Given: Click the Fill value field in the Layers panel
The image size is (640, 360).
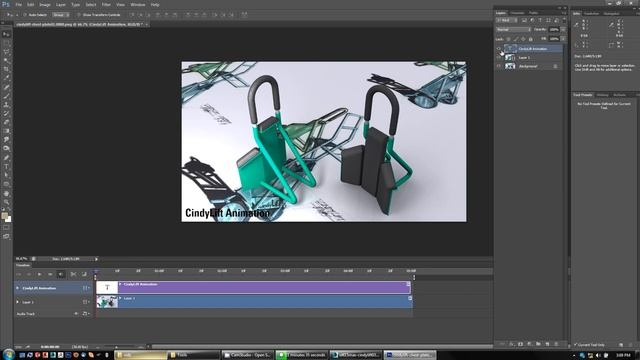Looking at the screenshot, I should [x=554, y=39].
